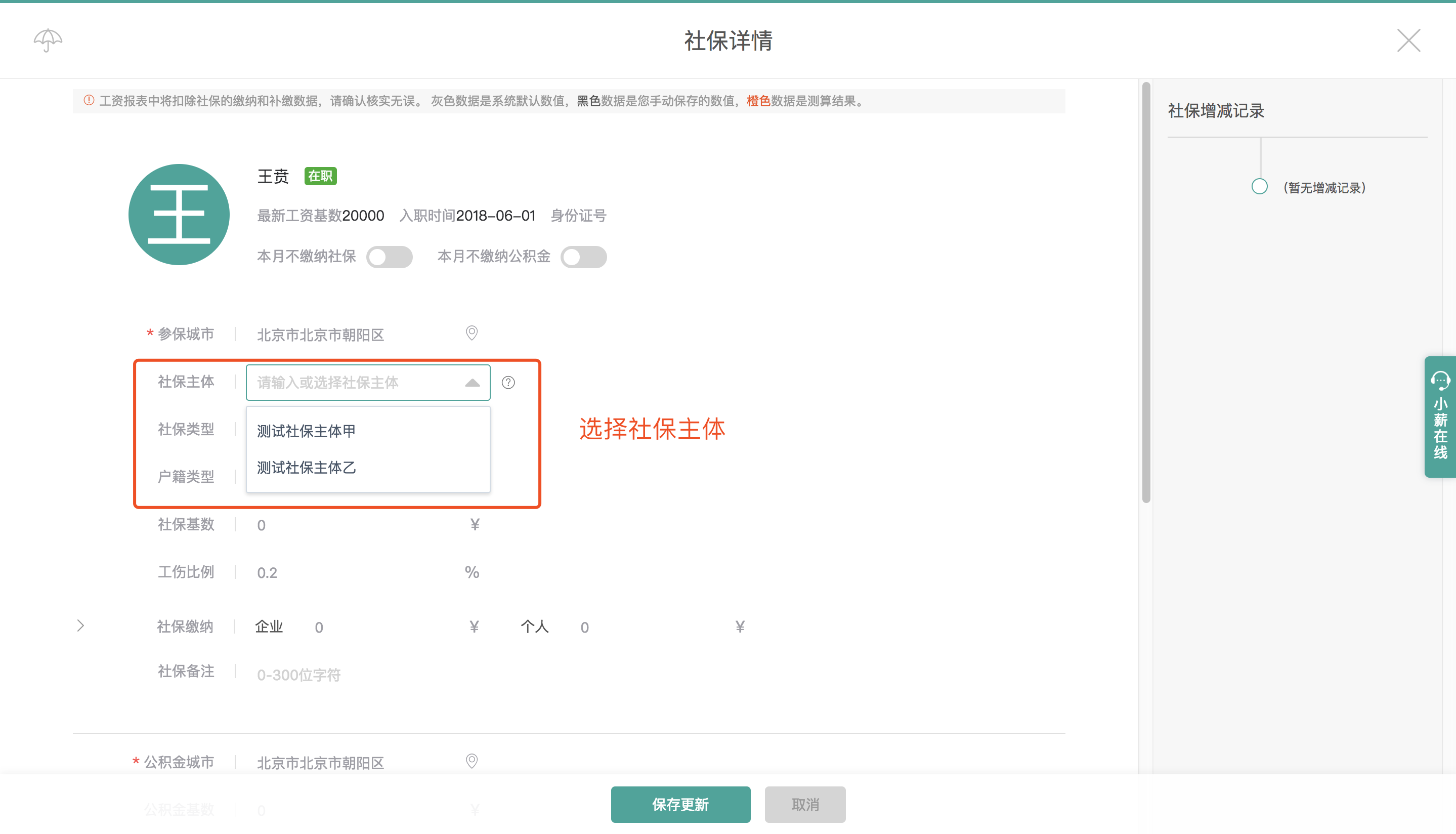Click the umbrella icon at top left
The image size is (1456, 834).
48,40
